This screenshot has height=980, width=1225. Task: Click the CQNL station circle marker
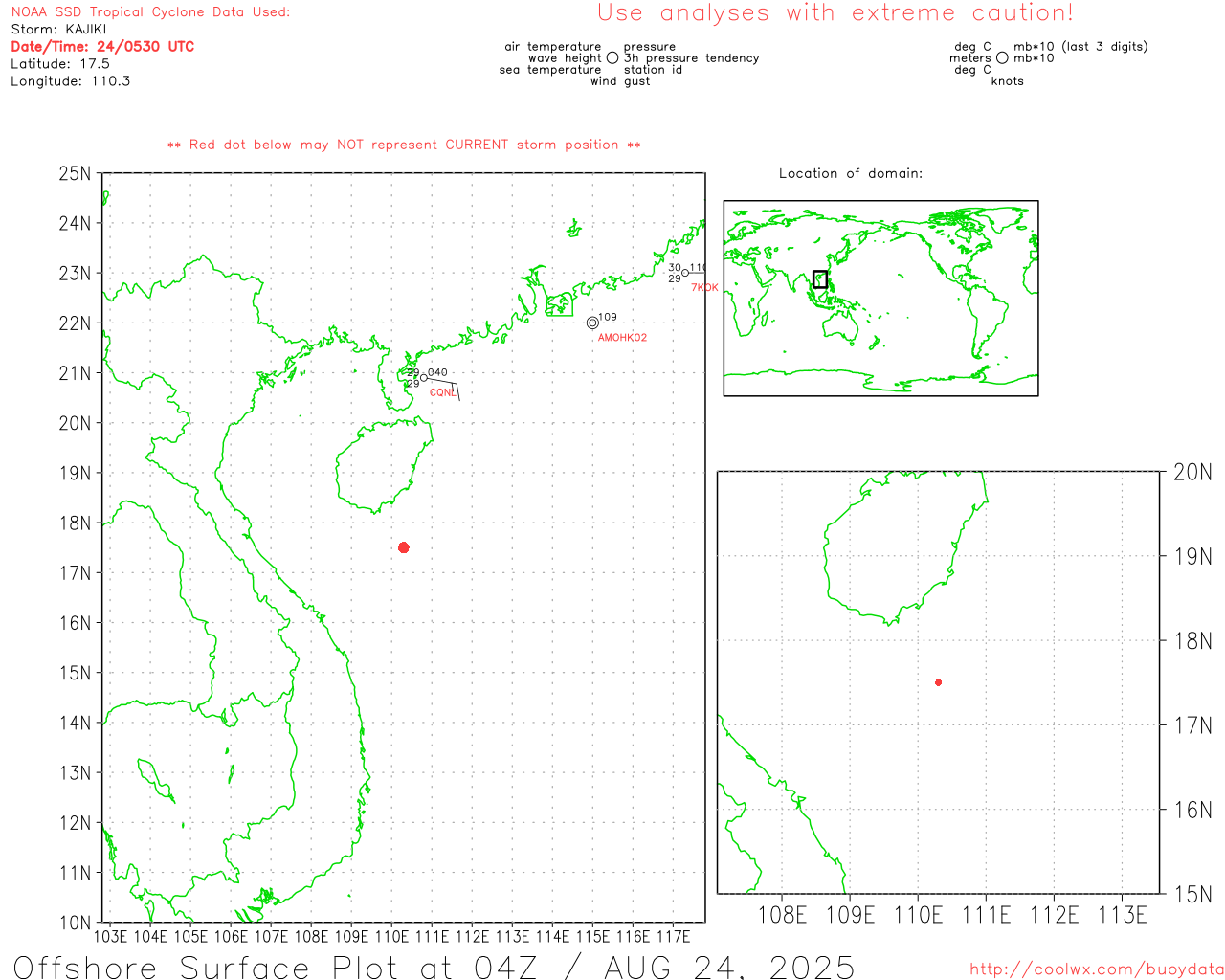point(424,378)
